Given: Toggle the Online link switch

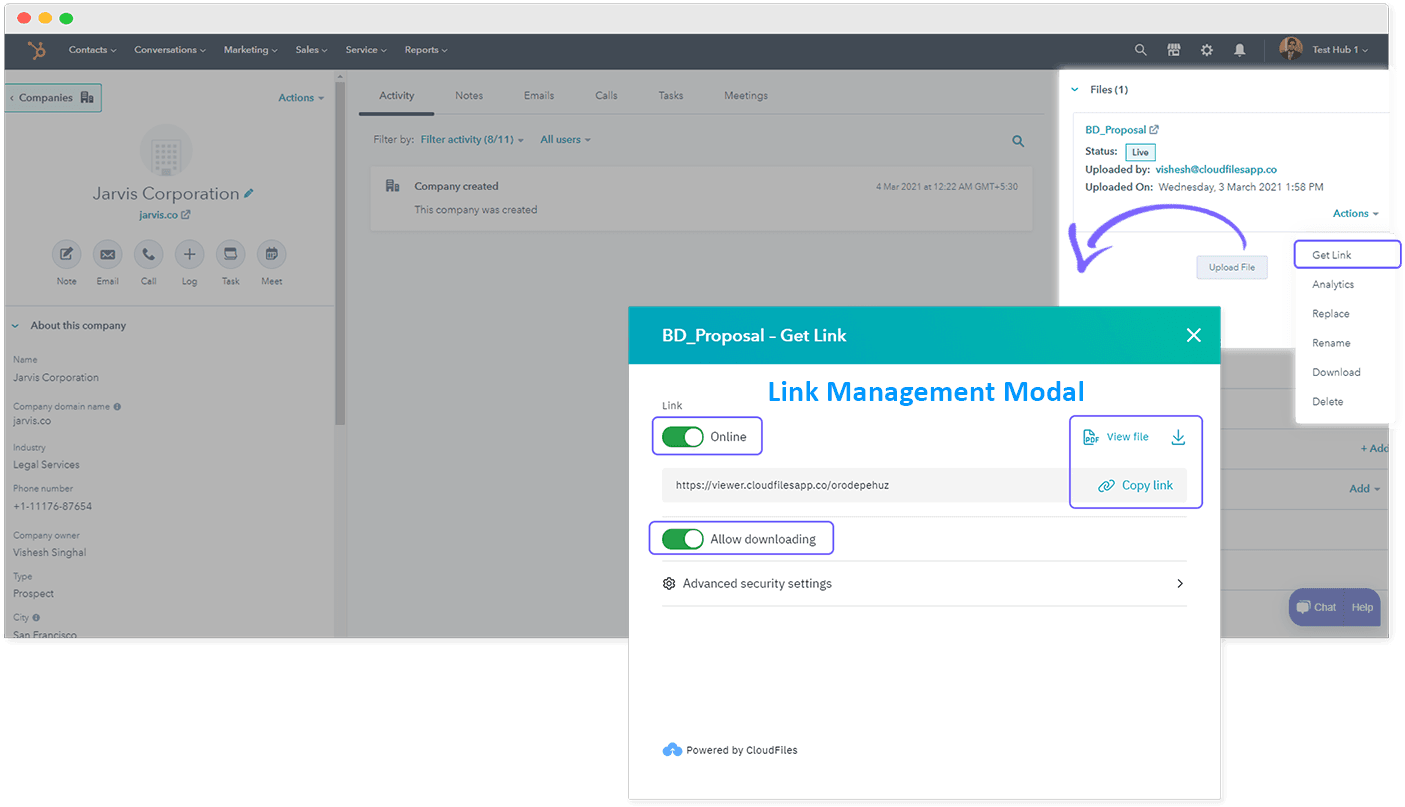Looking at the screenshot, I should [683, 437].
